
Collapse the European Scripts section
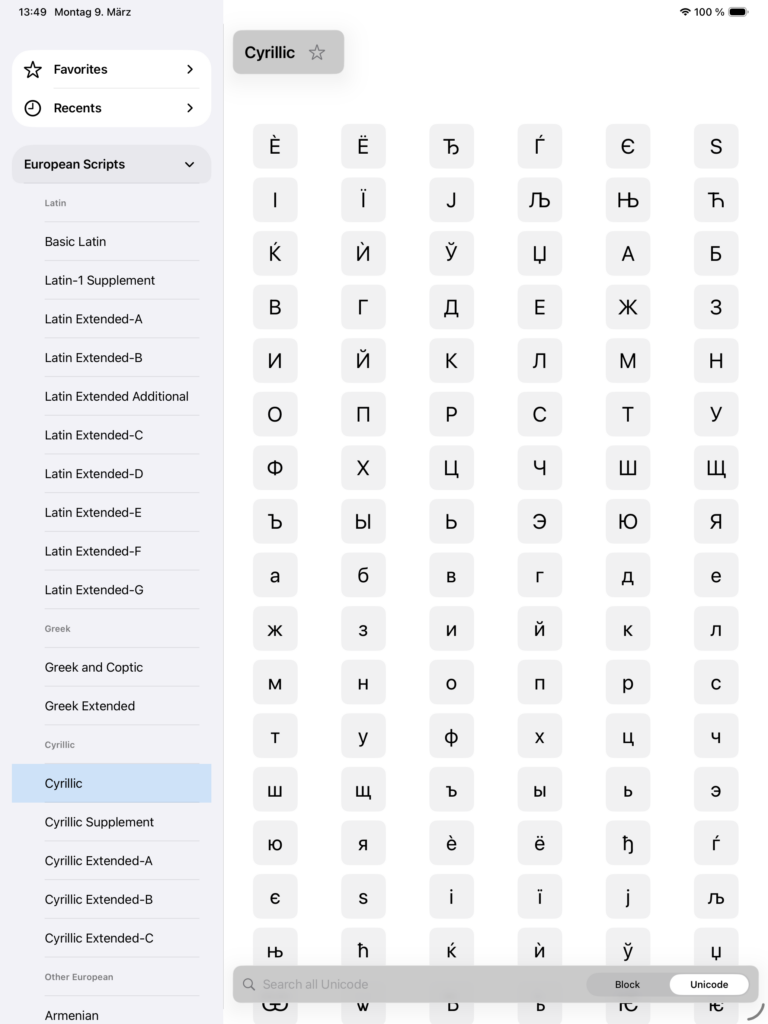click(190, 164)
